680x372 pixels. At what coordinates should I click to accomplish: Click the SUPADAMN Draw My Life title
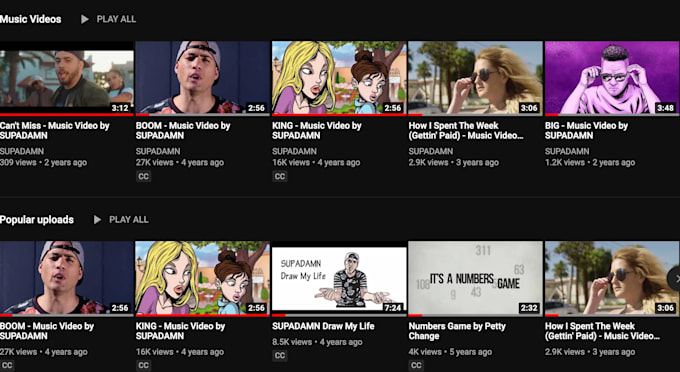[x=323, y=326]
